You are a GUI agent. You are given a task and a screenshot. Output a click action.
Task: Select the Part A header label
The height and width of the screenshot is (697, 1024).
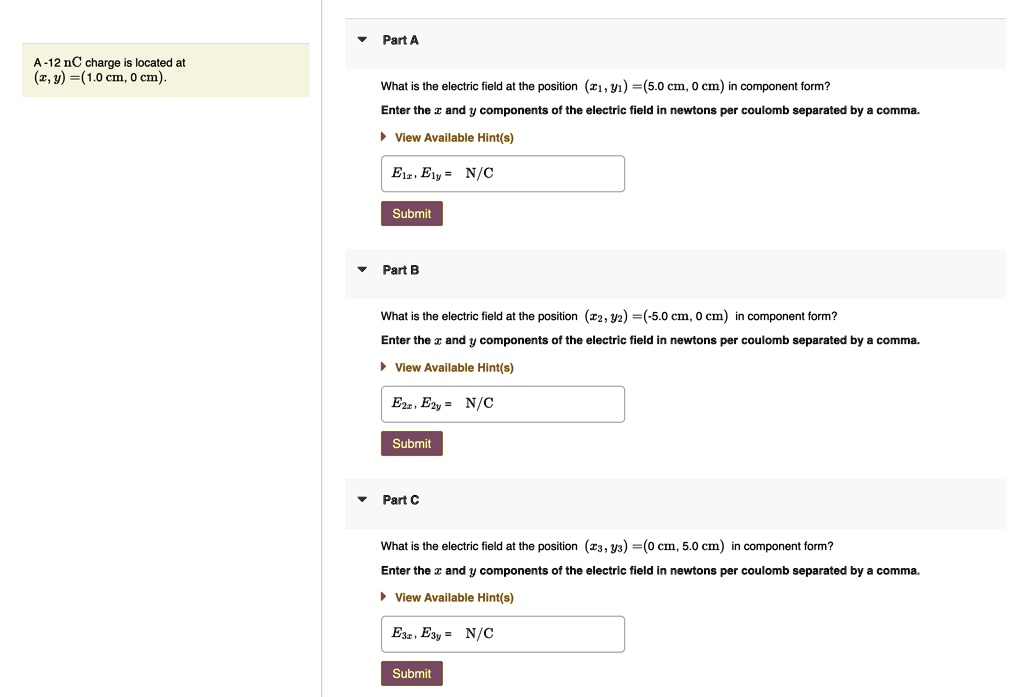401,40
